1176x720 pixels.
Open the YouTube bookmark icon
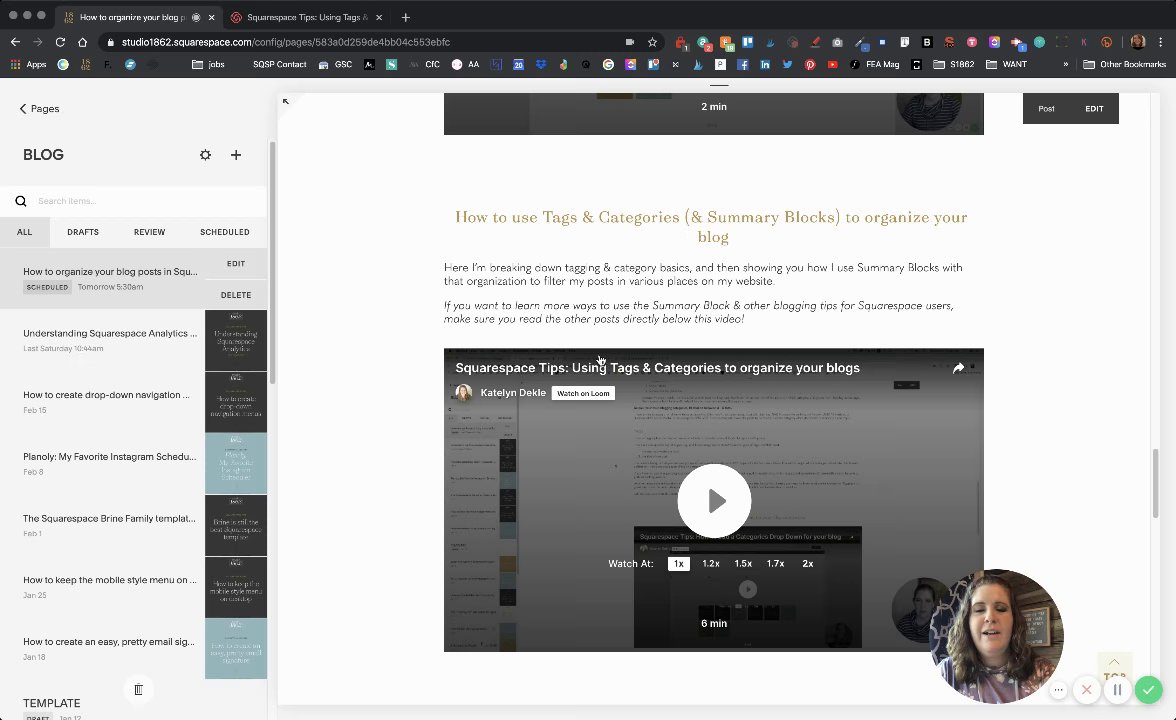(x=832, y=64)
